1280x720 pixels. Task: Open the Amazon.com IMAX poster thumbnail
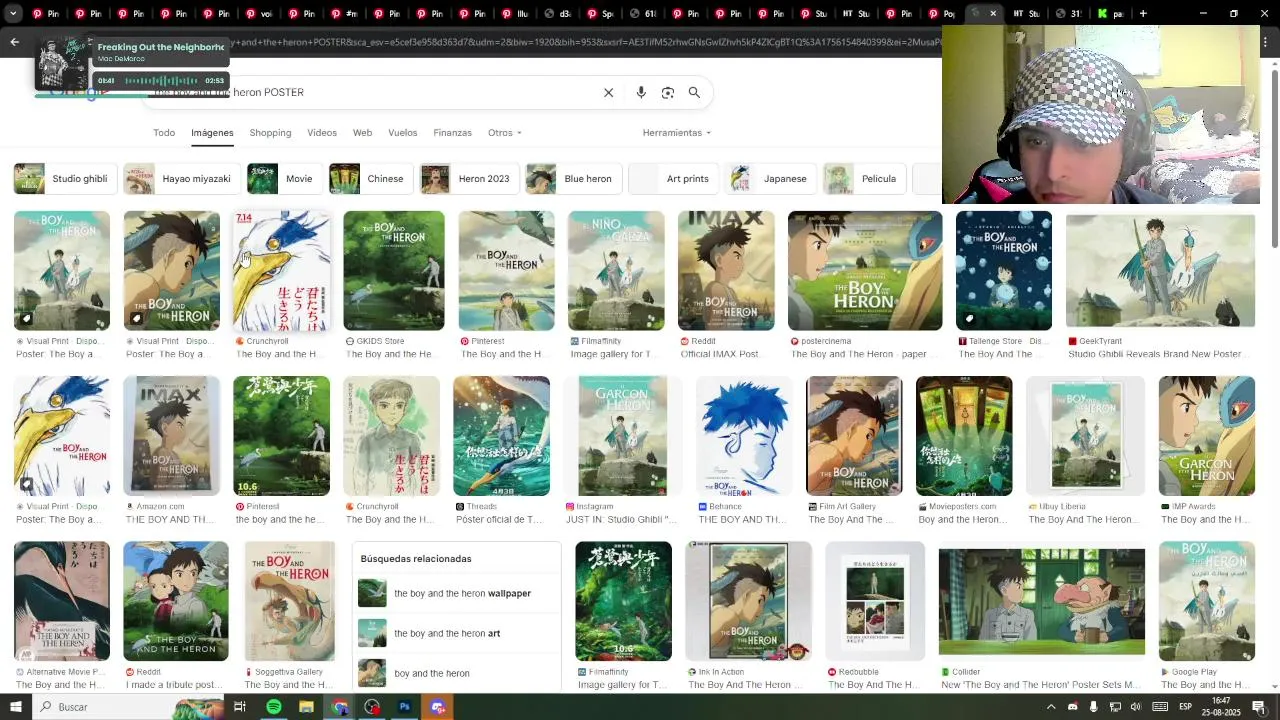pos(171,436)
